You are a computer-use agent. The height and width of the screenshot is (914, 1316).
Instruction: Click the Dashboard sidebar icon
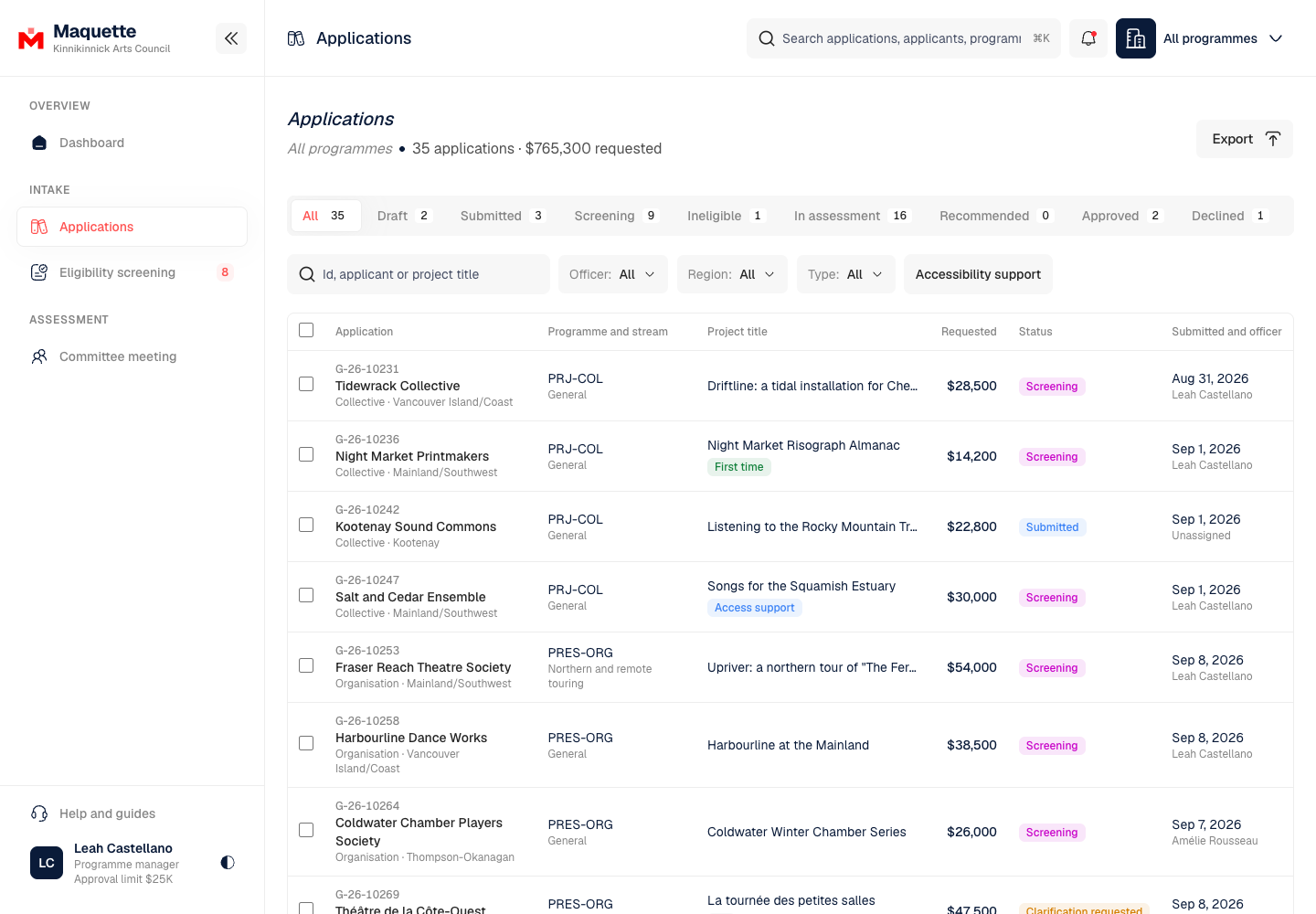(39, 143)
